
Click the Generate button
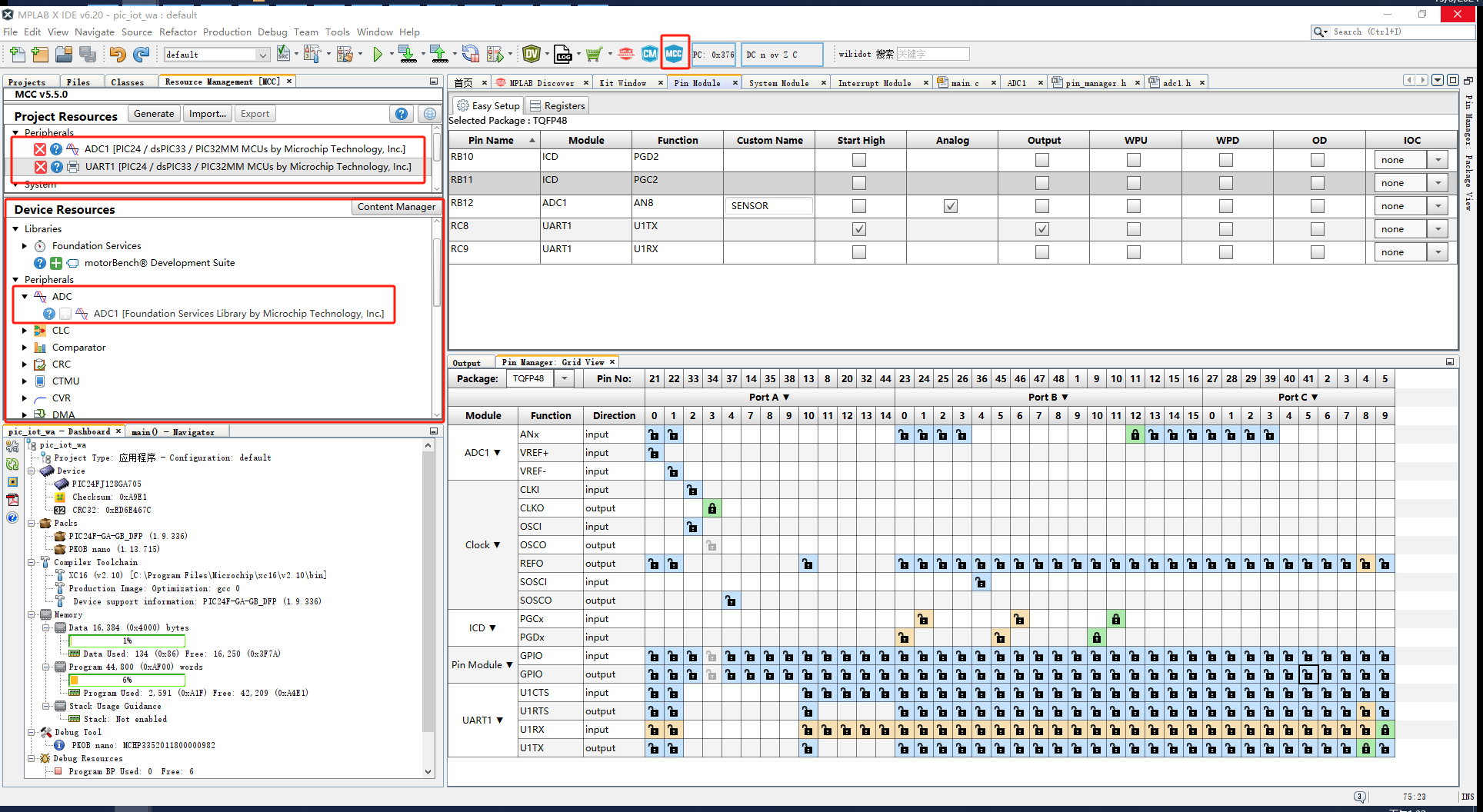point(154,114)
